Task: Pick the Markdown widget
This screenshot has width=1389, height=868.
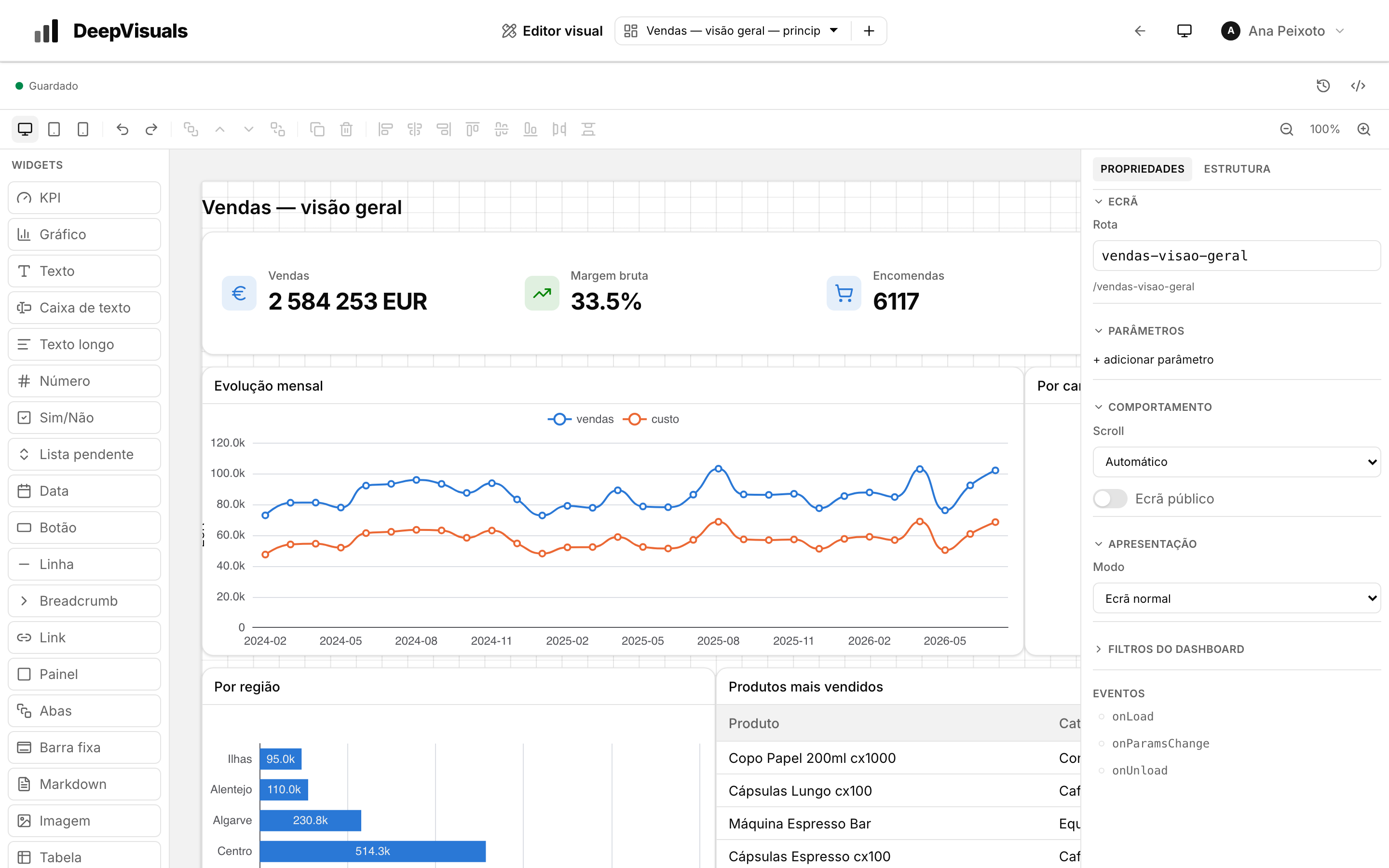Action: click(84, 784)
